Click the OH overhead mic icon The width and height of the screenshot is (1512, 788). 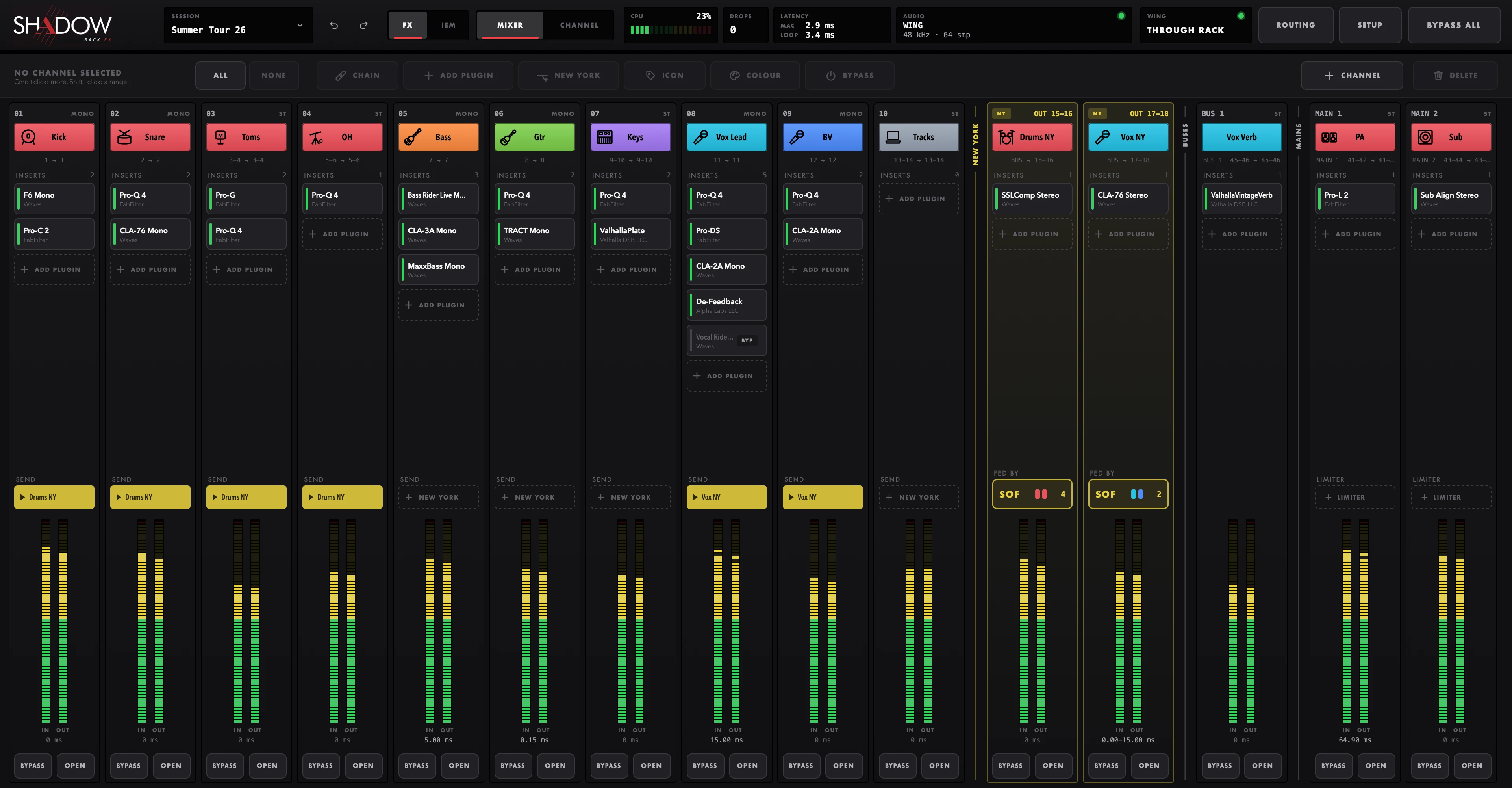(x=316, y=138)
